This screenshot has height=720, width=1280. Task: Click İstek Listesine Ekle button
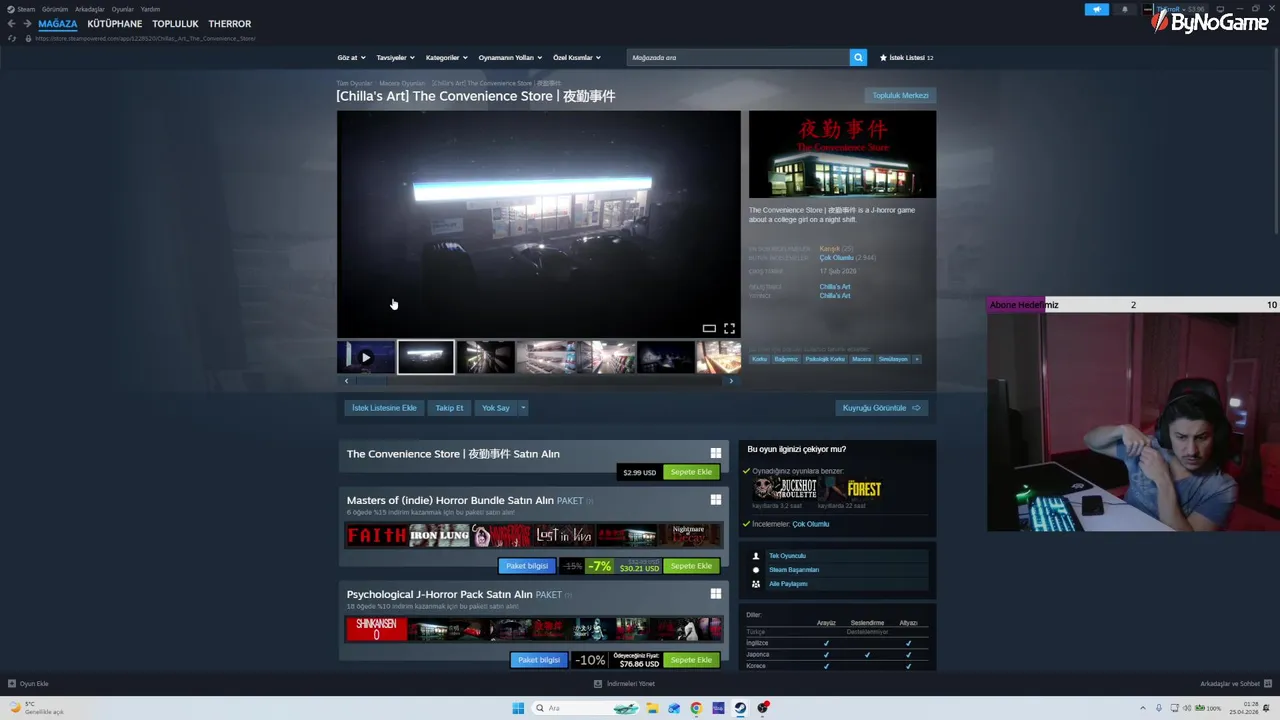pos(384,408)
